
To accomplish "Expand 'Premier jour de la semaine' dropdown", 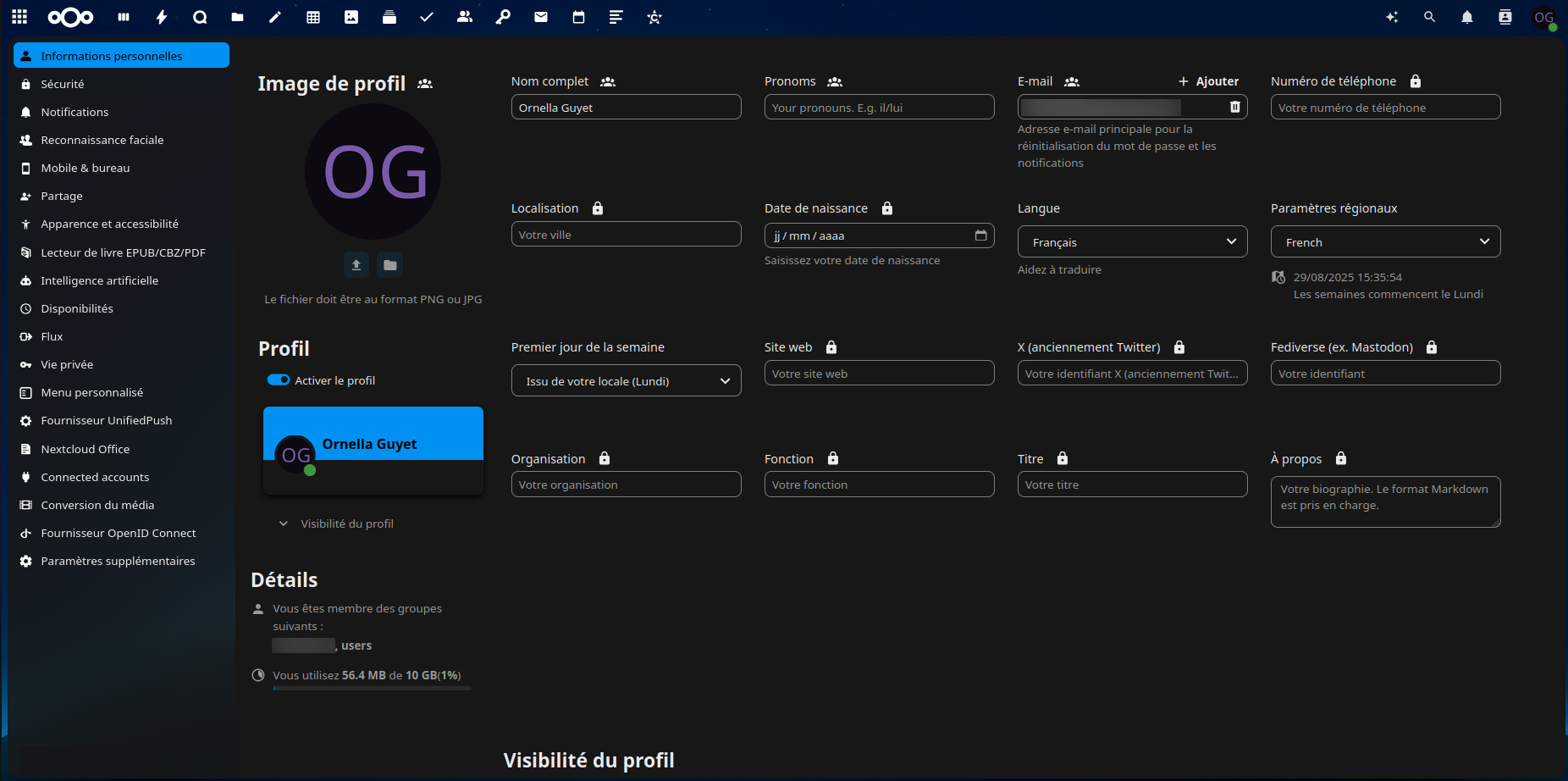I will point(626,381).
